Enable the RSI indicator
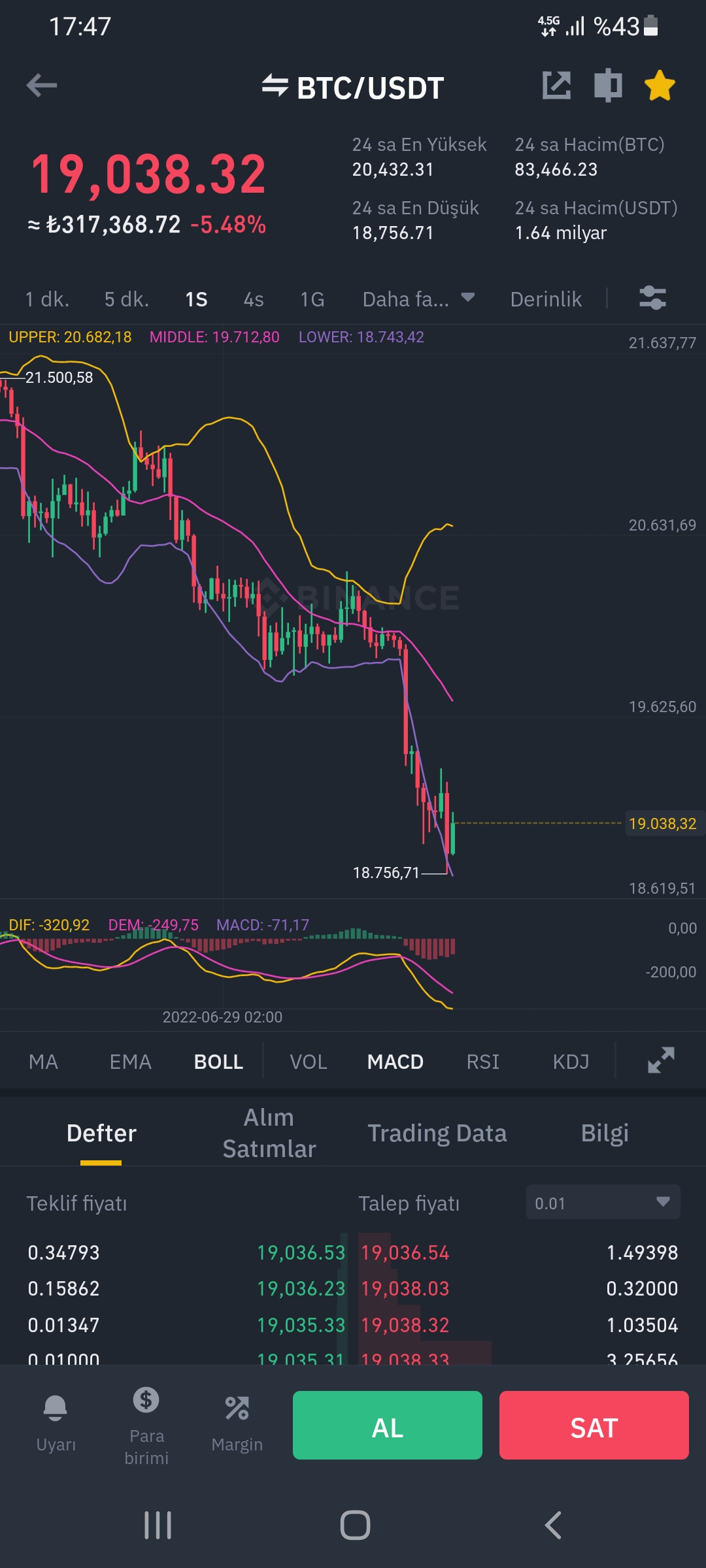This screenshot has width=706, height=1568. click(482, 1062)
